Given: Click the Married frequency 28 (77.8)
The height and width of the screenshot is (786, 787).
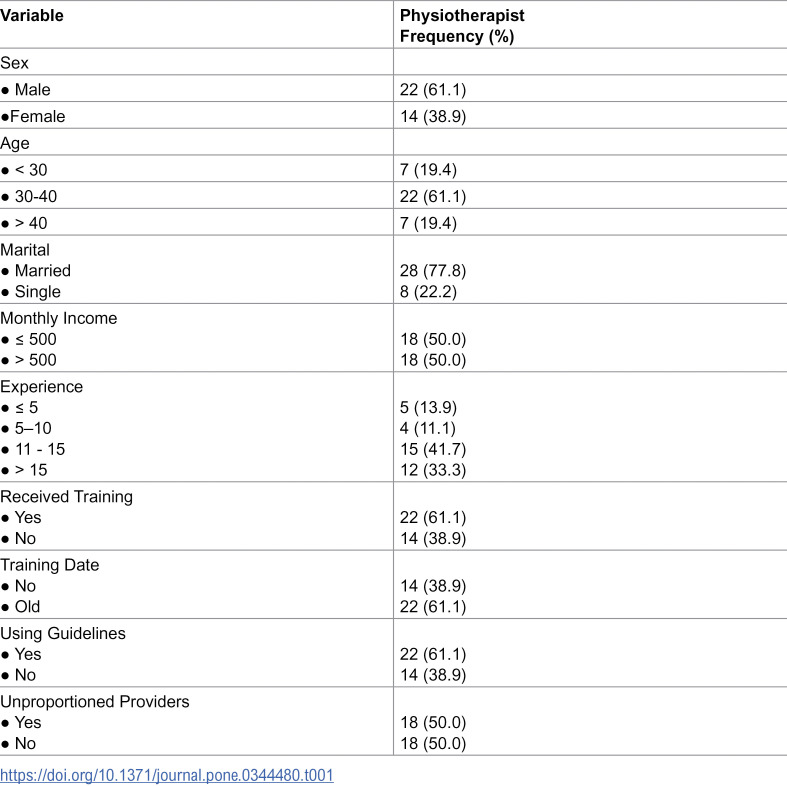Looking at the screenshot, I should (433, 271).
